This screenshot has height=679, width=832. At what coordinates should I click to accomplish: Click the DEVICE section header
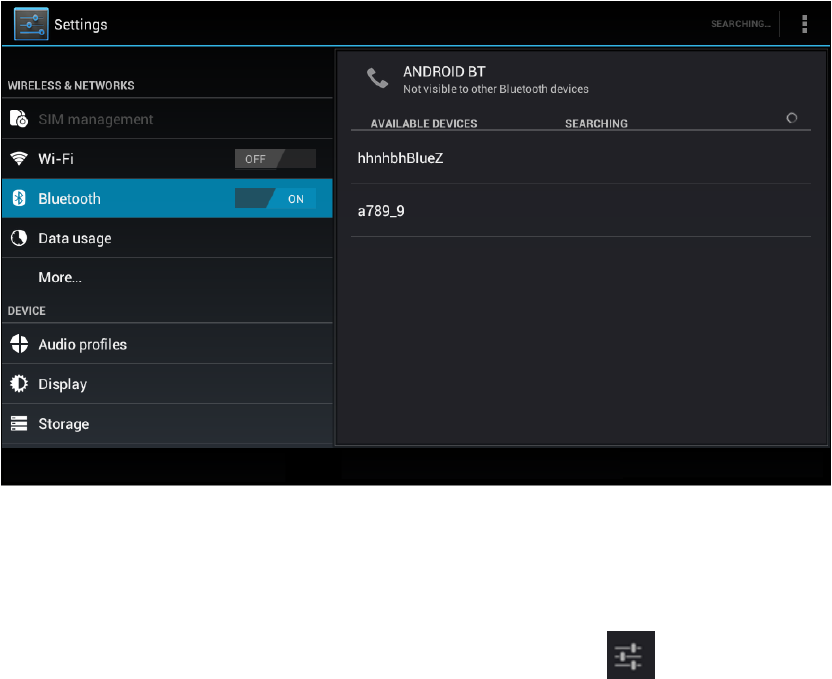[27, 311]
